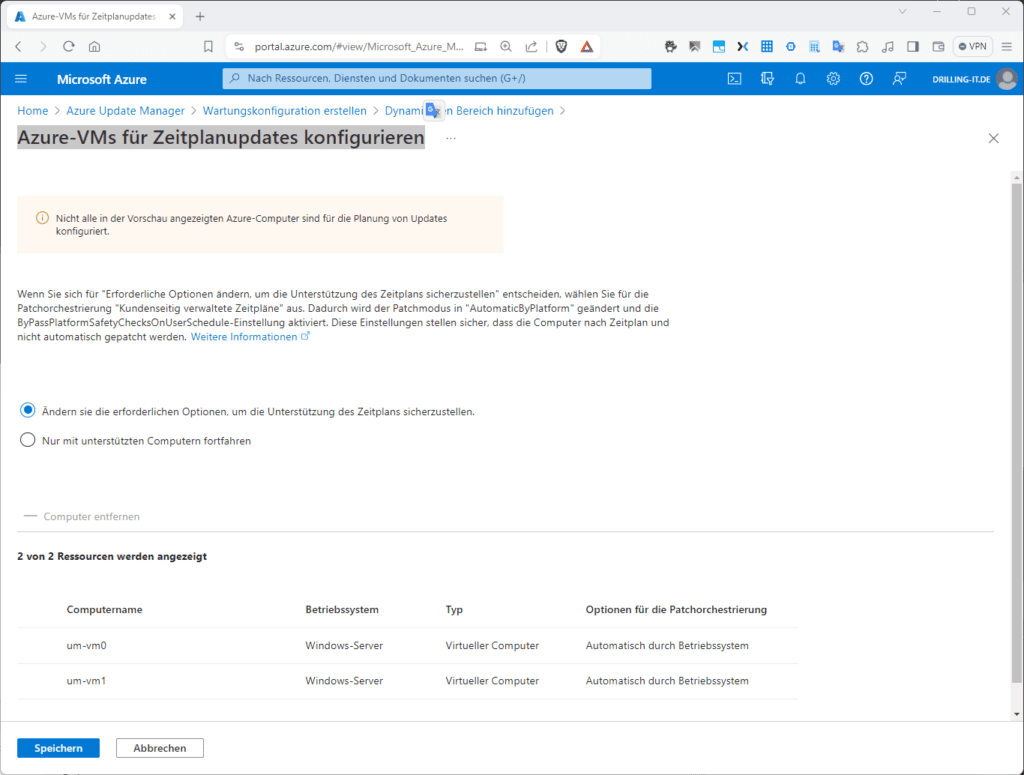Screen dimensions: 1024x775
Task: Click the info icon in the warning banner
Action: click(42, 218)
